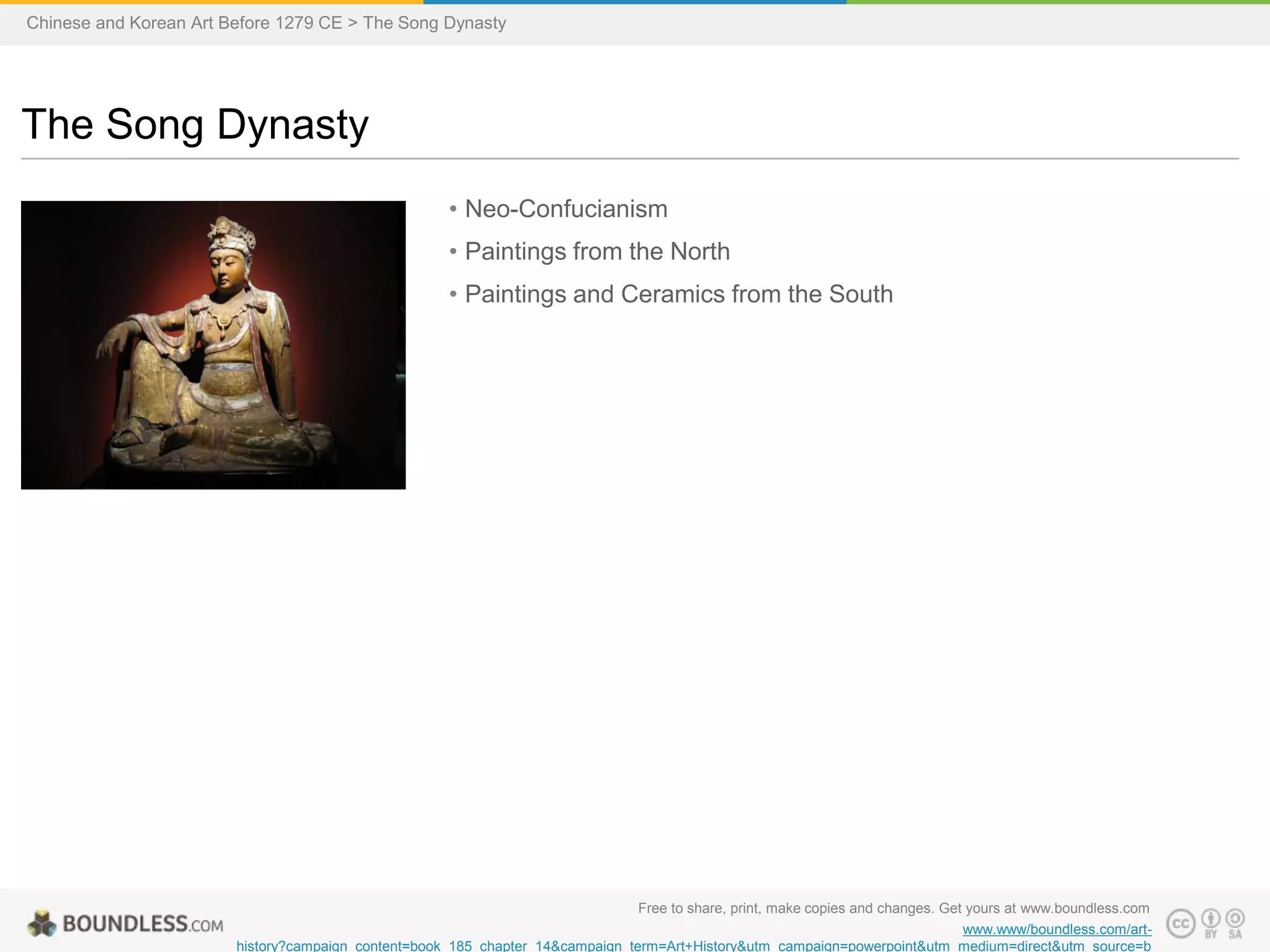The width and height of the screenshot is (1270, 952).
Task: Click breadcrumb item The Song Dynasty
Action: click(434, 23)
